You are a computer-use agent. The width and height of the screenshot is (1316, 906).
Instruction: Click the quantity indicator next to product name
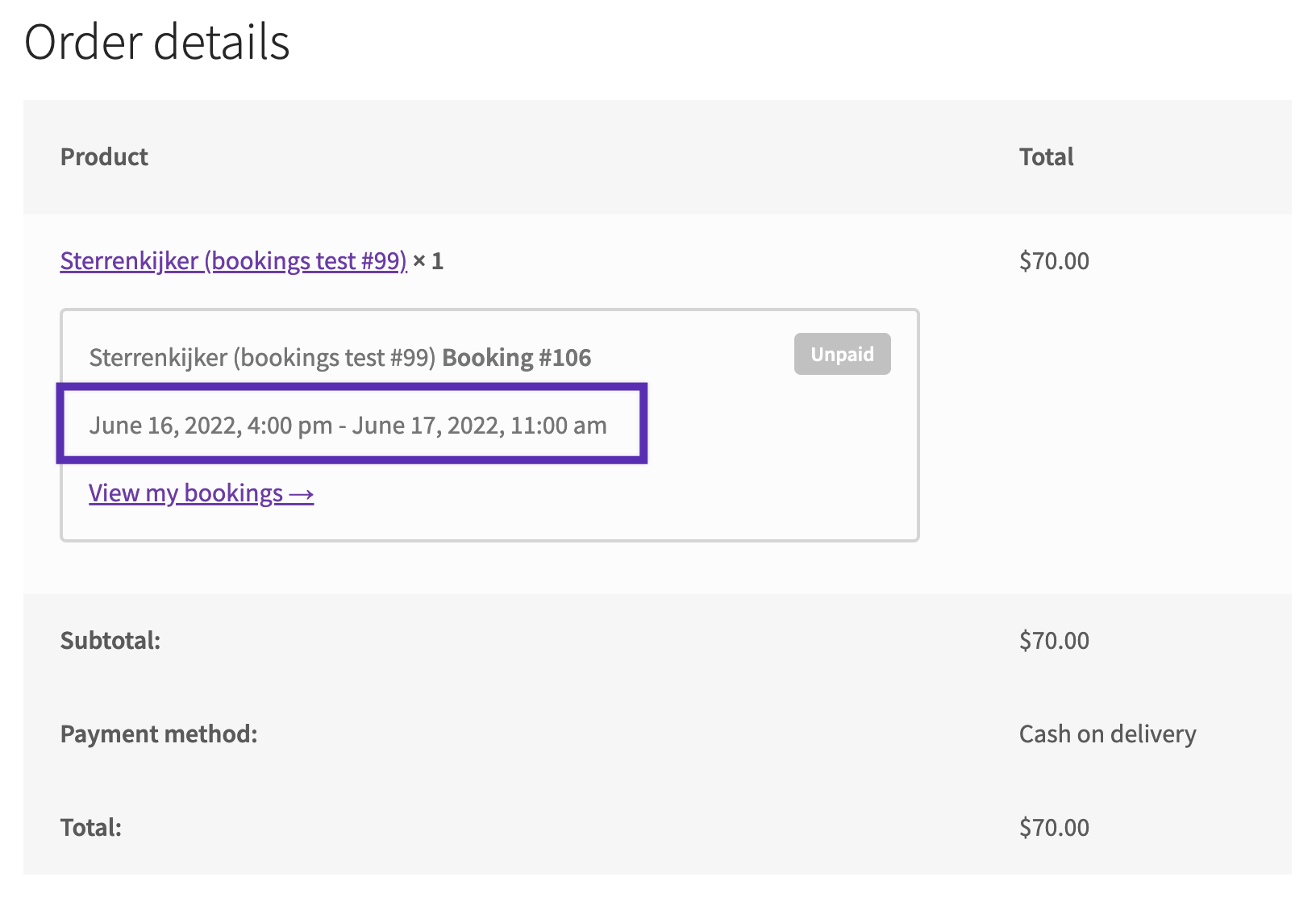click(429, 260)
